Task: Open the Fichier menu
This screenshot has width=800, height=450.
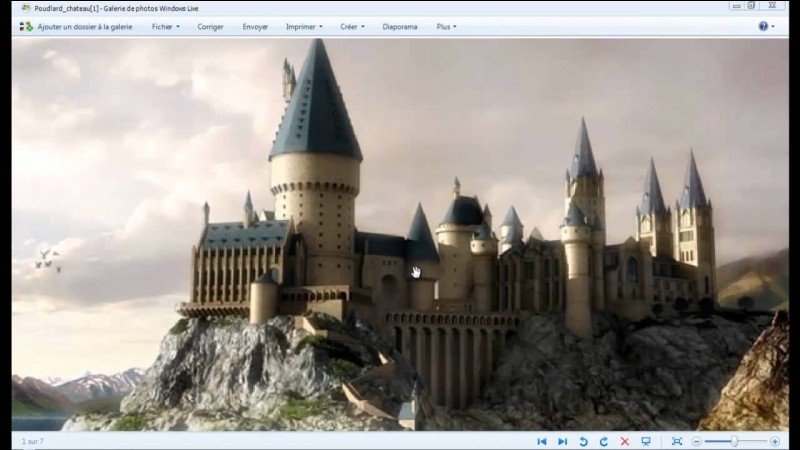Action: tap(165, 27)
